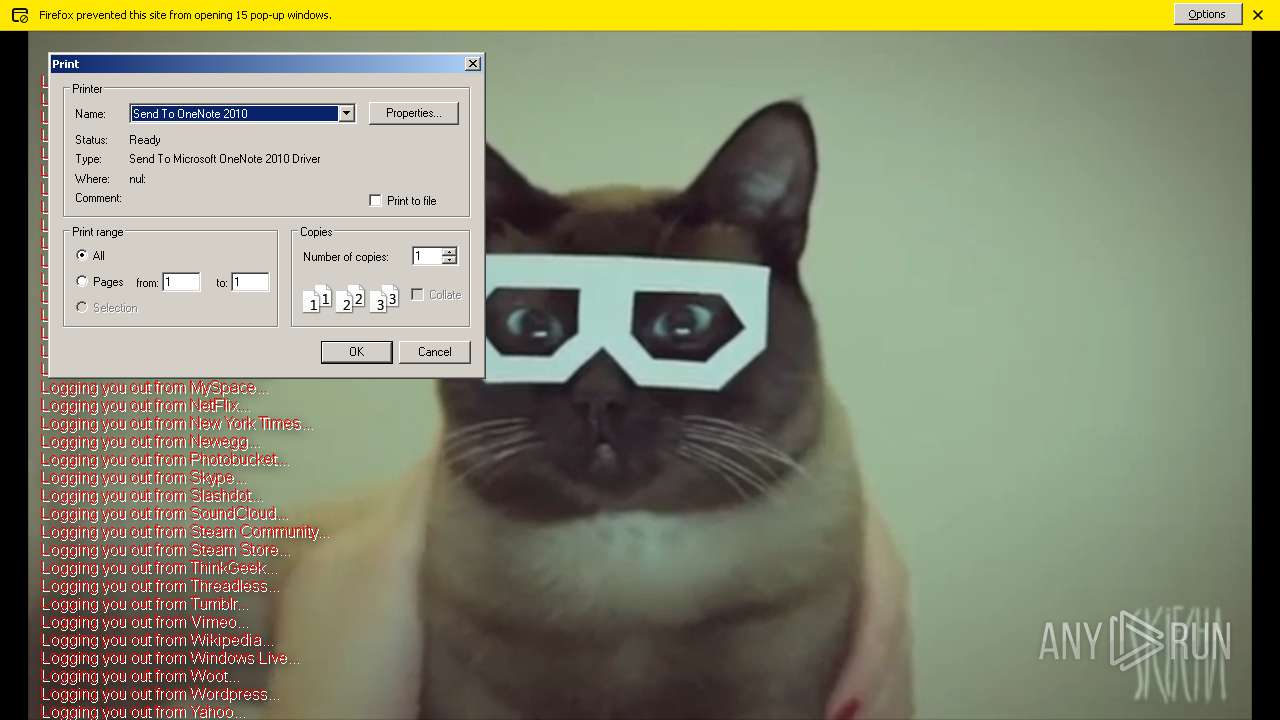
Task: Click 'Logging you out from Skype...' text
Action: point(144,478)
